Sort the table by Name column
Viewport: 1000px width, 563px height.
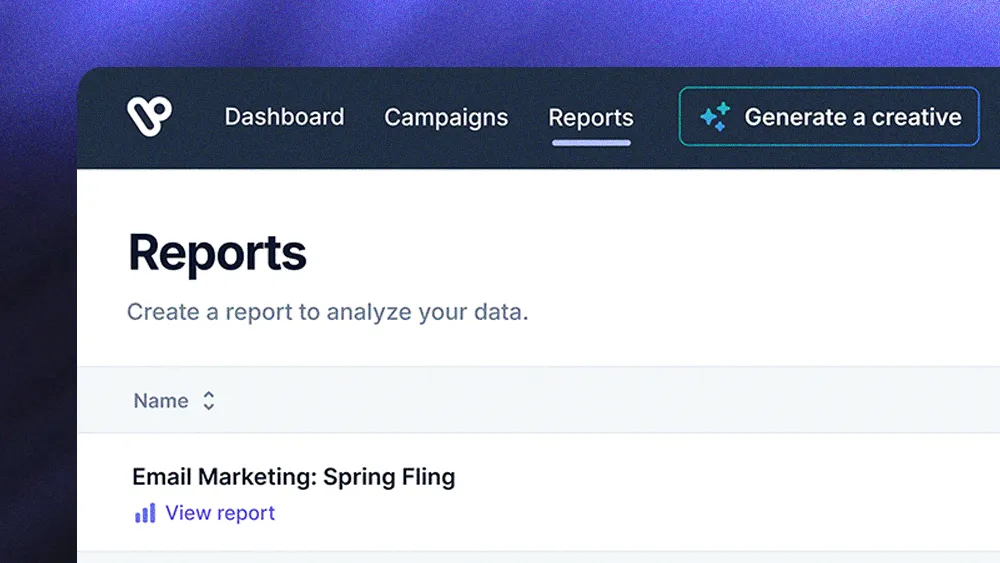[161, 400]
